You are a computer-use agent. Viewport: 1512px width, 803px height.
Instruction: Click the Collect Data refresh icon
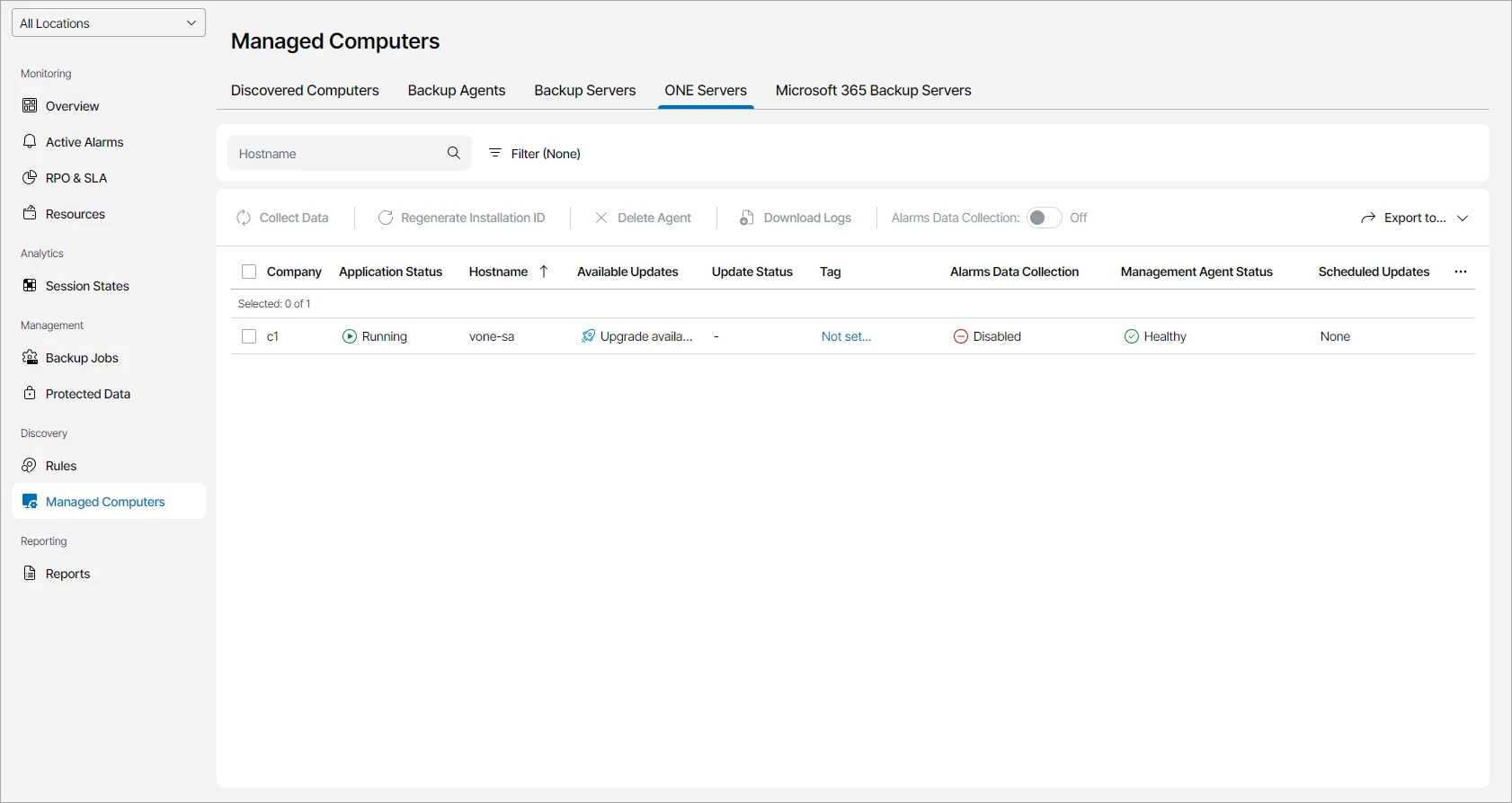pyautogui.click(x=244, y=218)
